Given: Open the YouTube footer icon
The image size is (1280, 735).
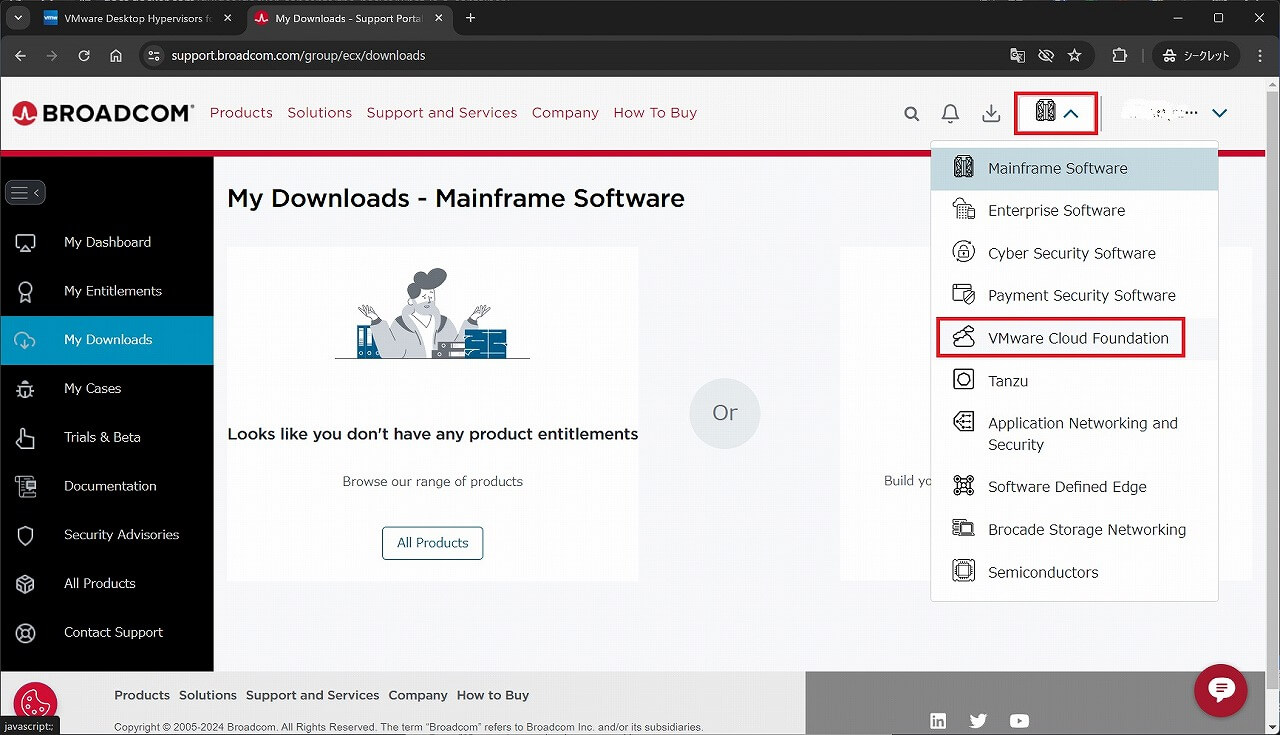Looking at the screenshot, I should pos(1019,720).
